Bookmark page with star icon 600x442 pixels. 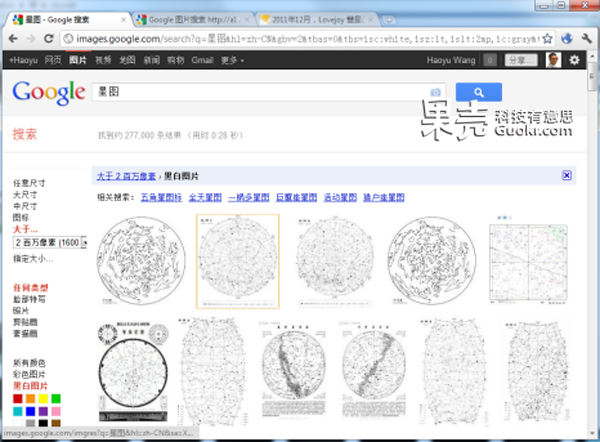[547, 39]
